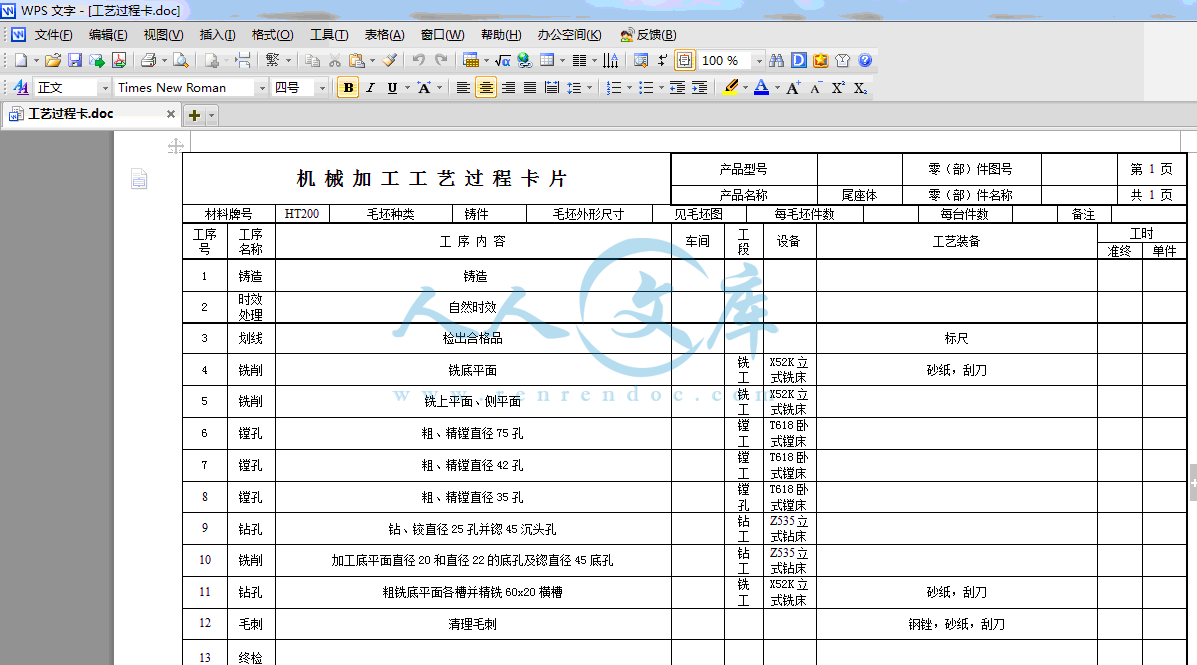The height and width of the screenshot is (665, 1197).
Task: Insert formula with square root icon
Action: pyautogui.click(x=502, y=60)
